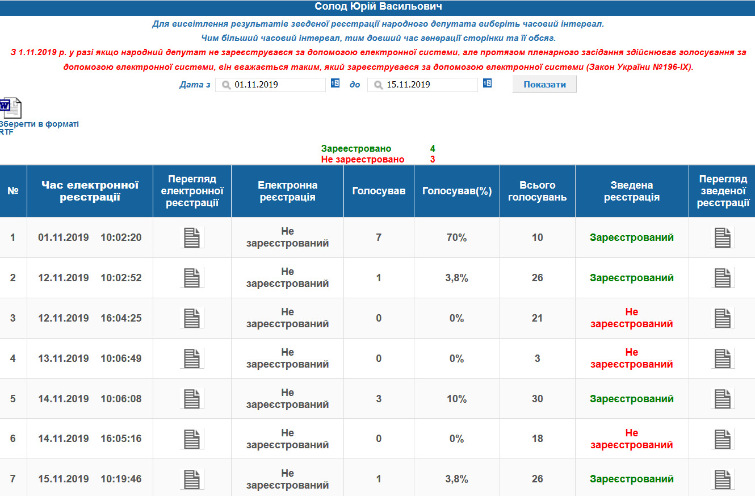Open electronic registration document for row 5
Screen dimensions: 755x496
(191, 398)
